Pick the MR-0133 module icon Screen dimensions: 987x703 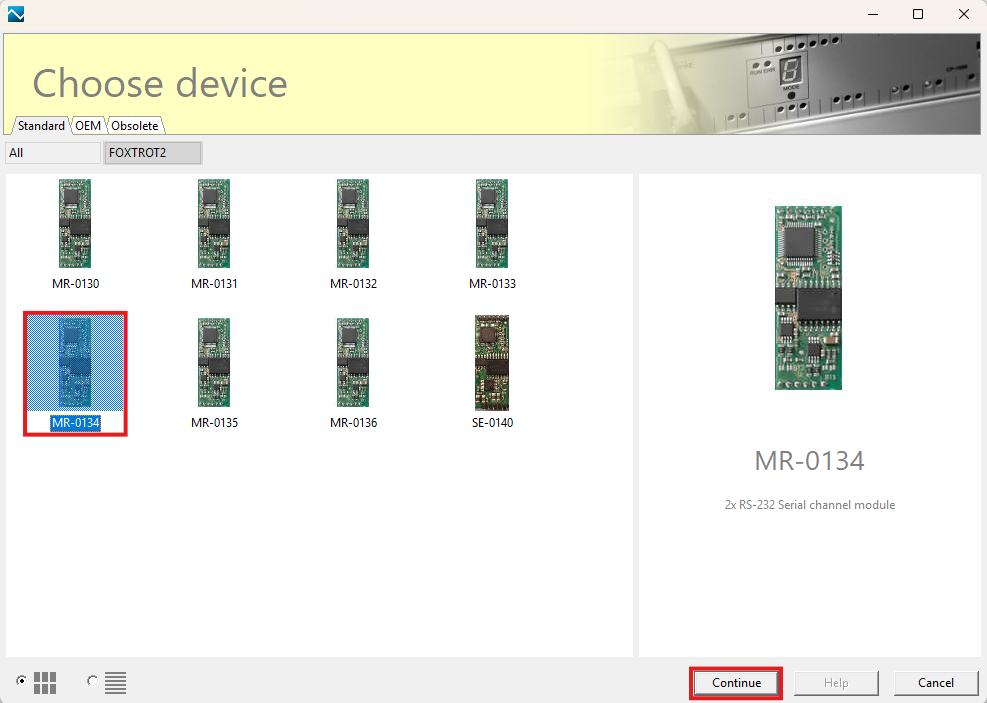(x=492, y=223)
